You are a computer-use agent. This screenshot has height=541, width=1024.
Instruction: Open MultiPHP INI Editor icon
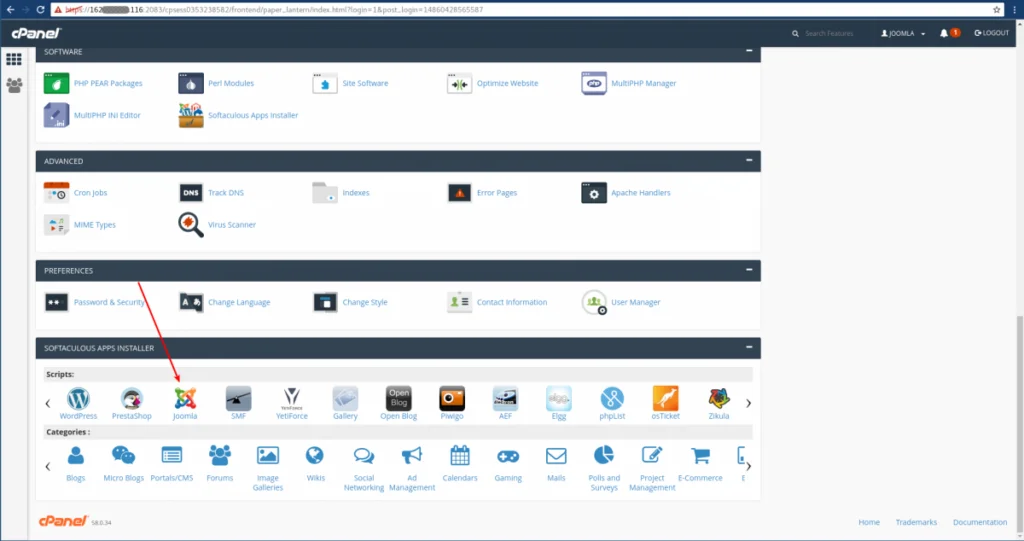click(57, 116)
